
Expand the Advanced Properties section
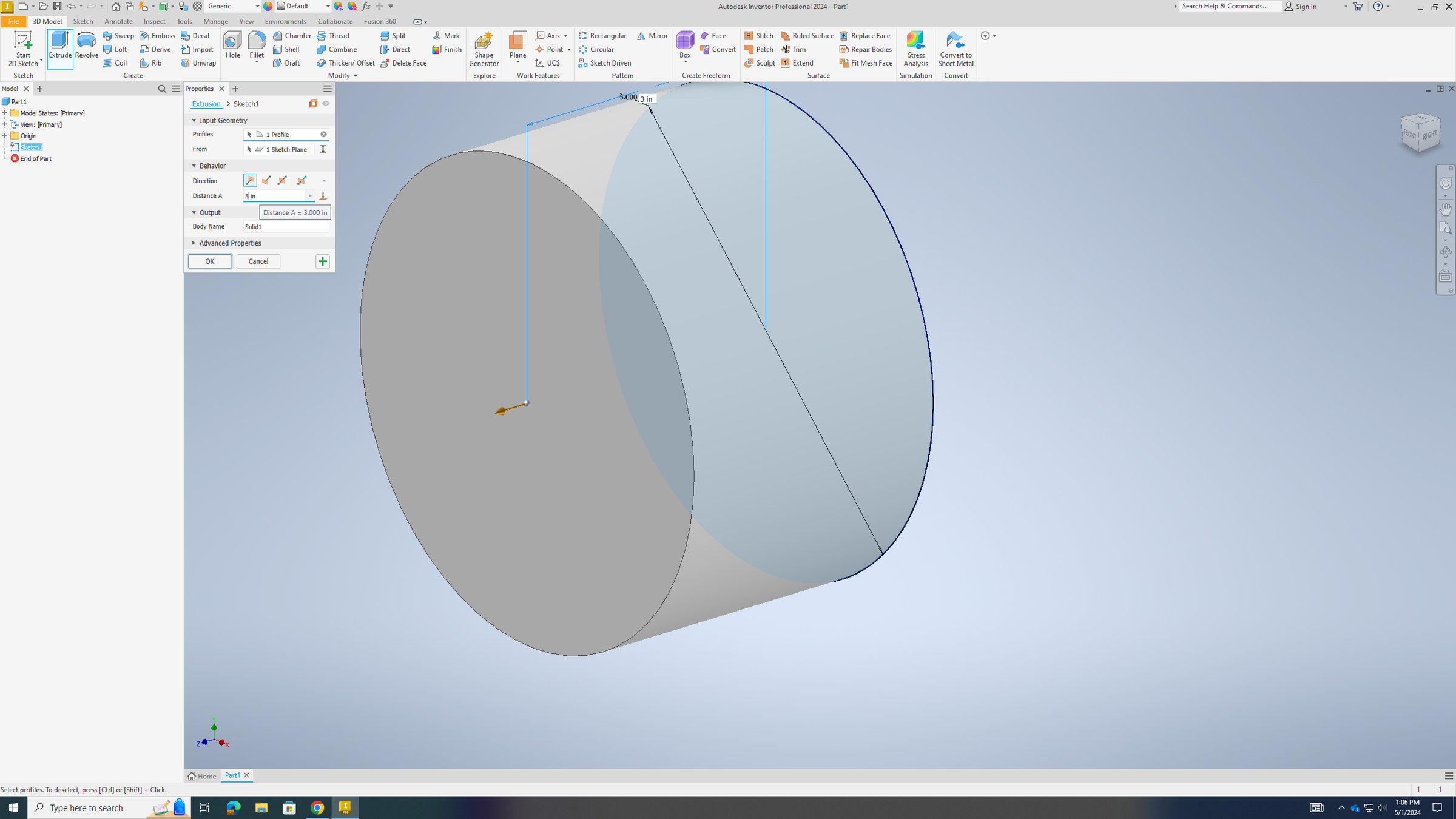(x=194, y=243)
